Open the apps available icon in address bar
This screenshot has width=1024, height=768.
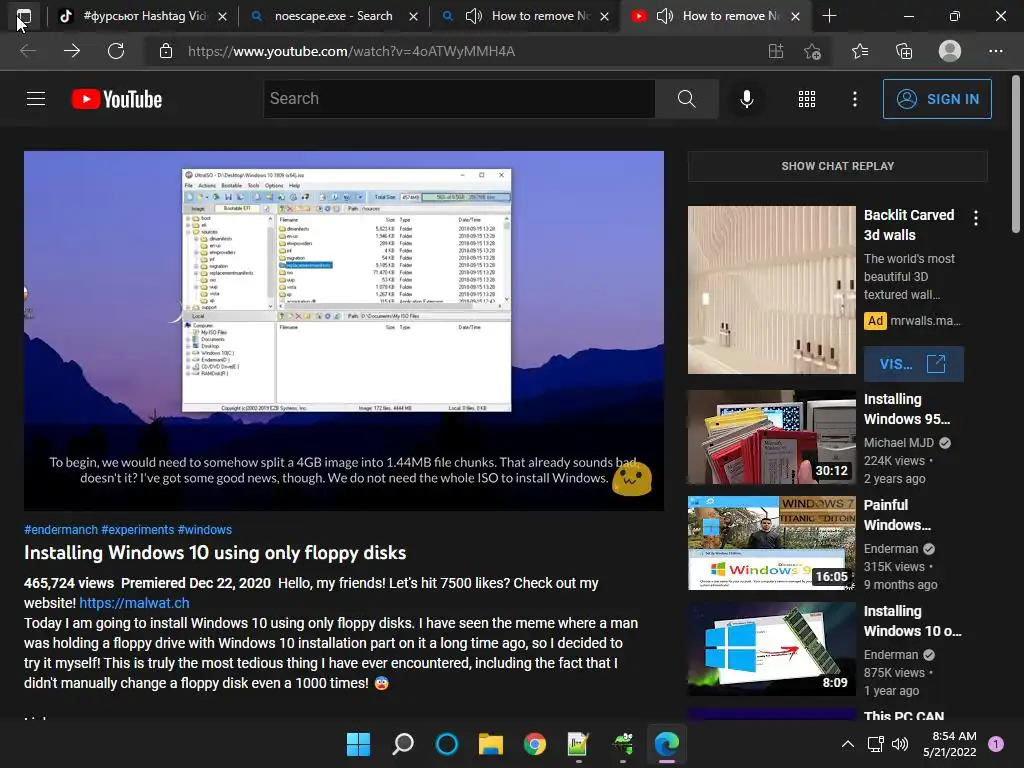click(x=775, y=51)
